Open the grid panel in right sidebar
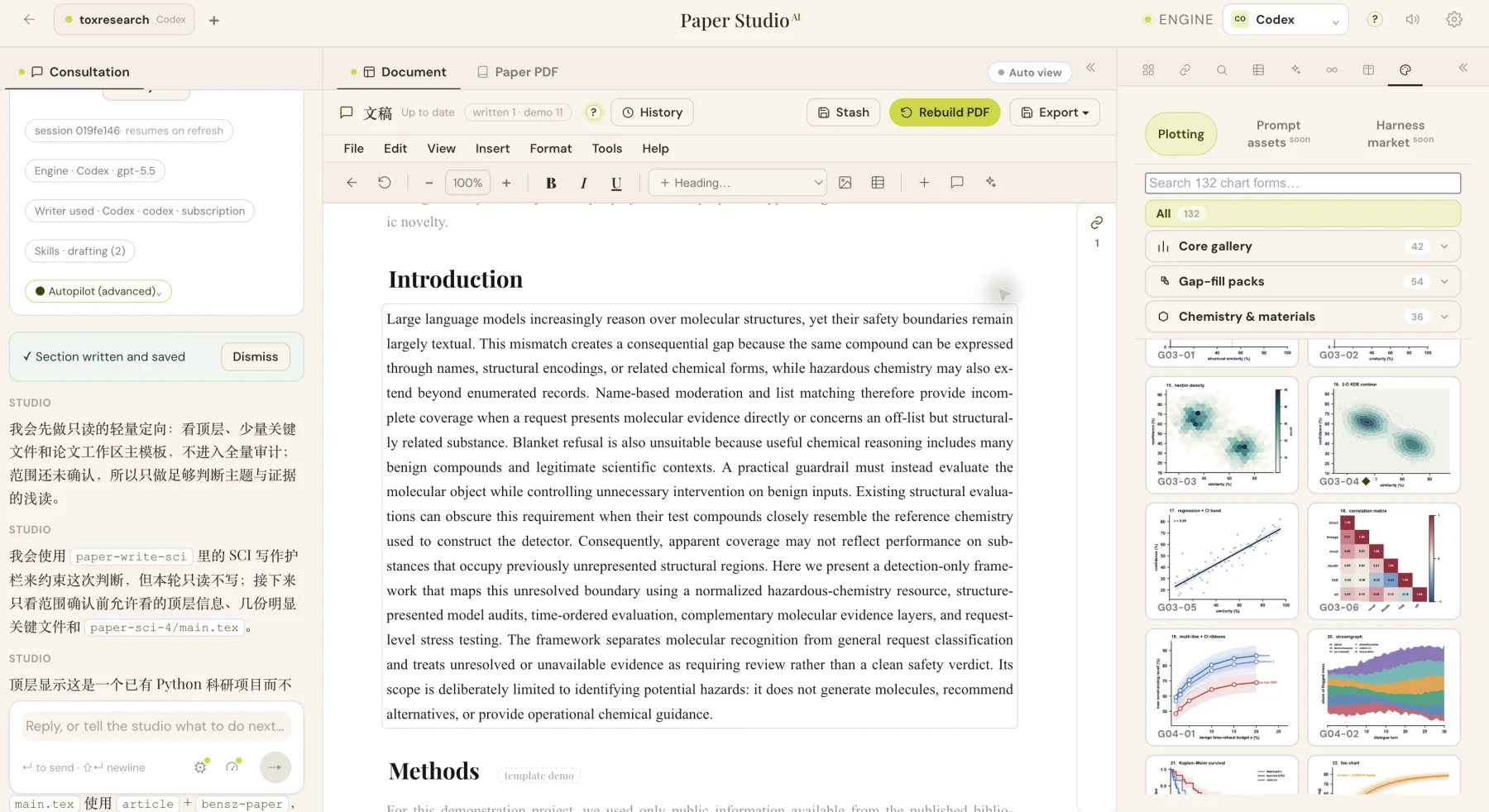 tap(1148, 70)
